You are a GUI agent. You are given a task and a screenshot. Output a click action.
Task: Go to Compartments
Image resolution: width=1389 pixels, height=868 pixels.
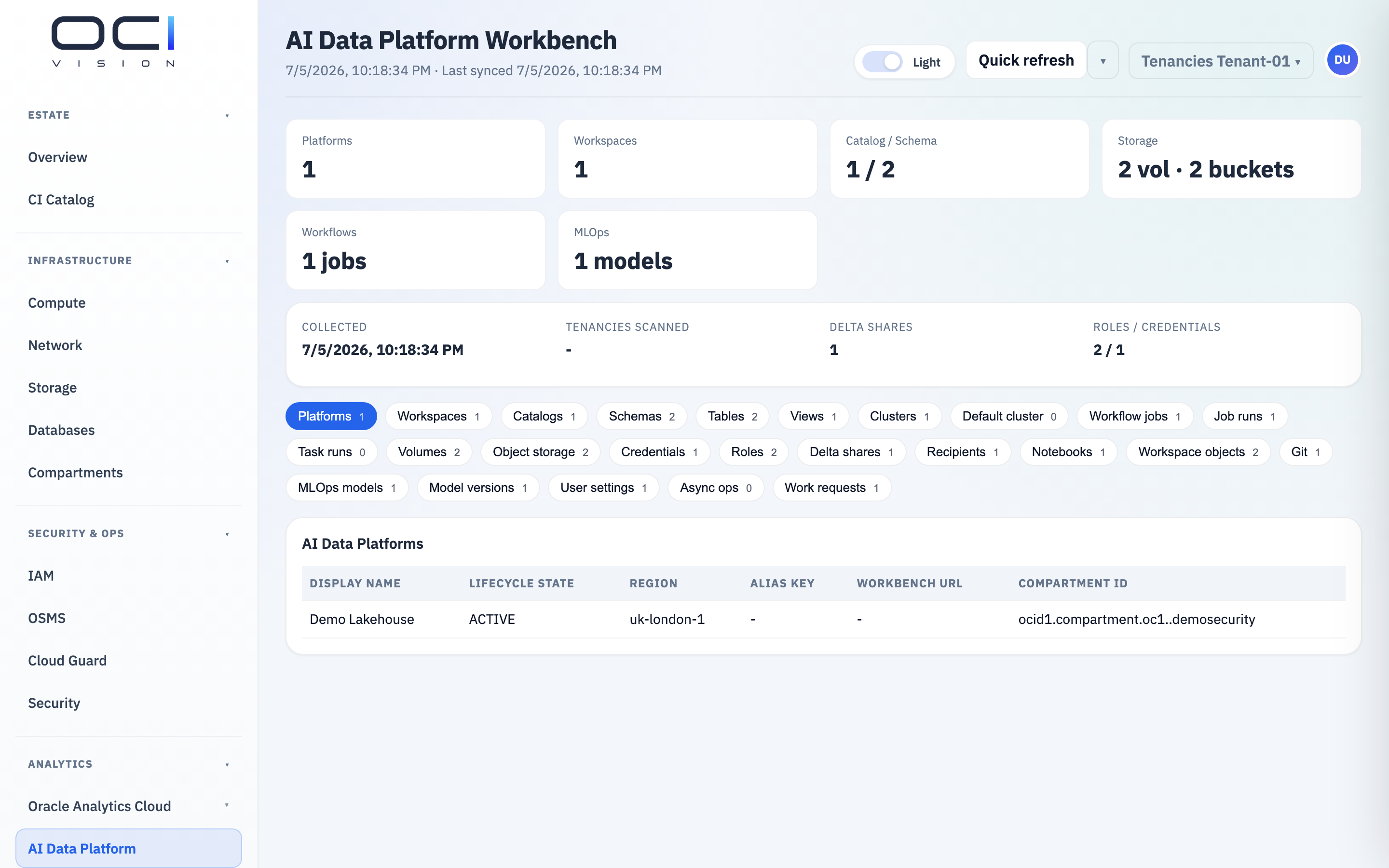pos(129,473)
